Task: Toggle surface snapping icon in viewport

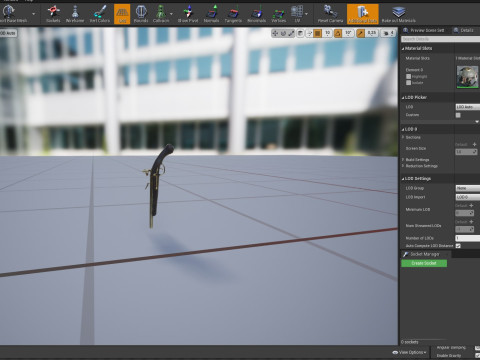Action: 309,33
